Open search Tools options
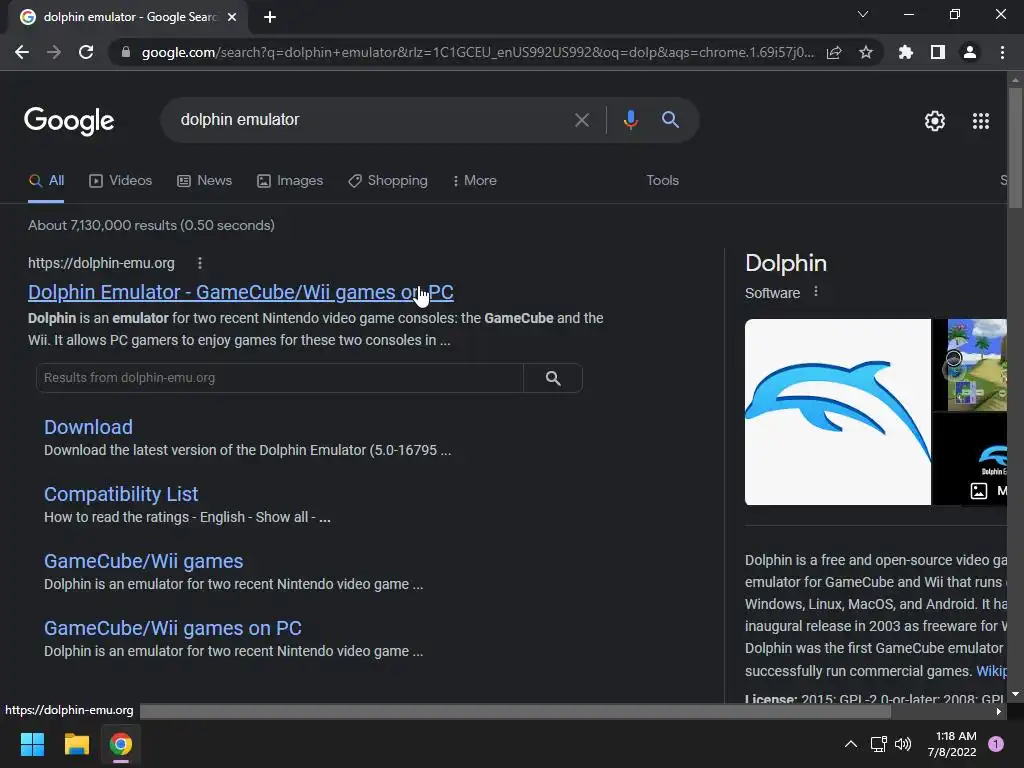 point(662,181)
